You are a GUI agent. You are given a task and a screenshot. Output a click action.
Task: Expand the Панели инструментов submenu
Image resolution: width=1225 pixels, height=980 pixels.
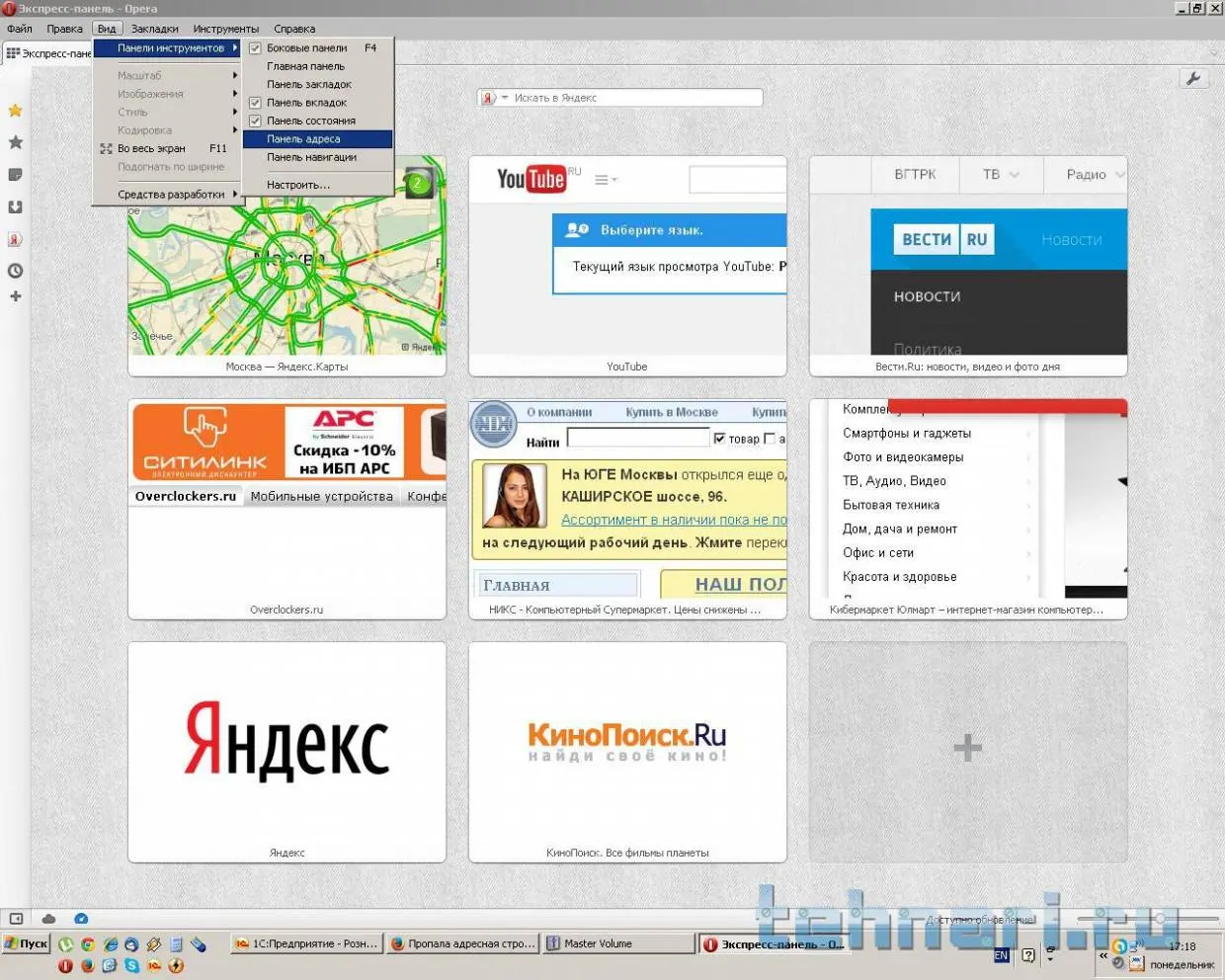pyautogui.click(x=167, y=47)
